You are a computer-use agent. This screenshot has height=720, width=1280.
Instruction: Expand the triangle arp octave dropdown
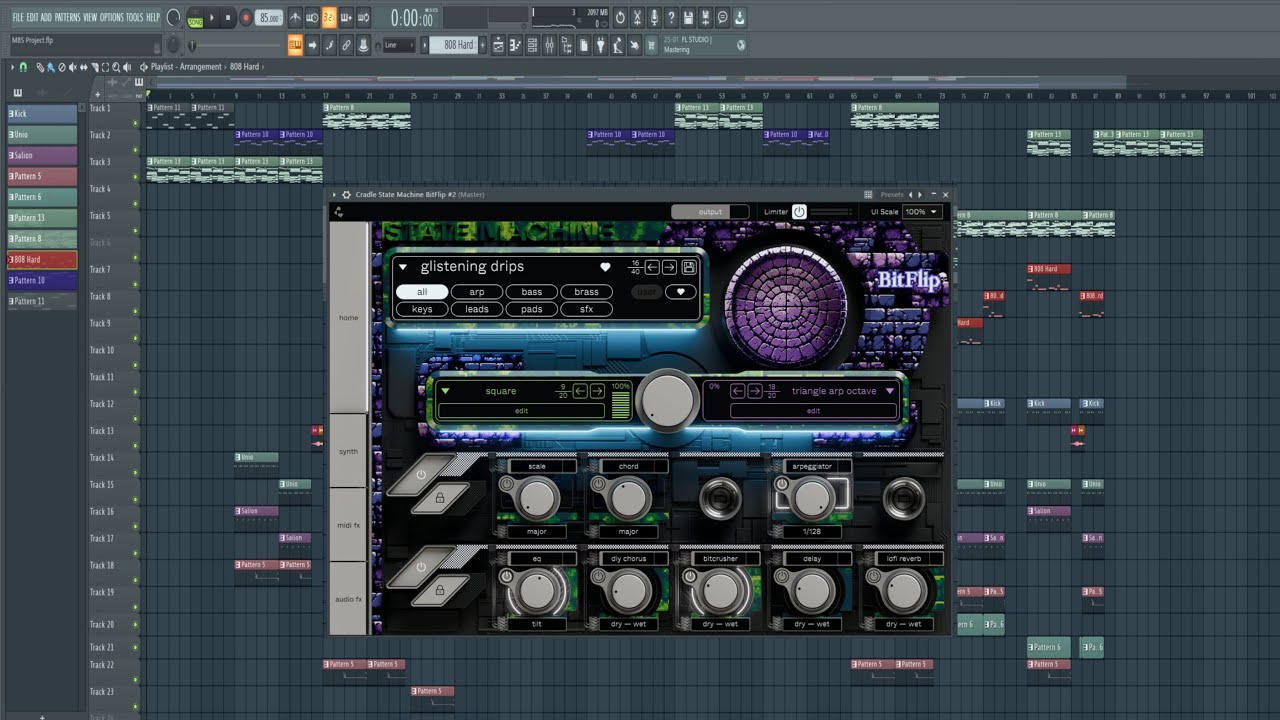[x=890, y=391]
